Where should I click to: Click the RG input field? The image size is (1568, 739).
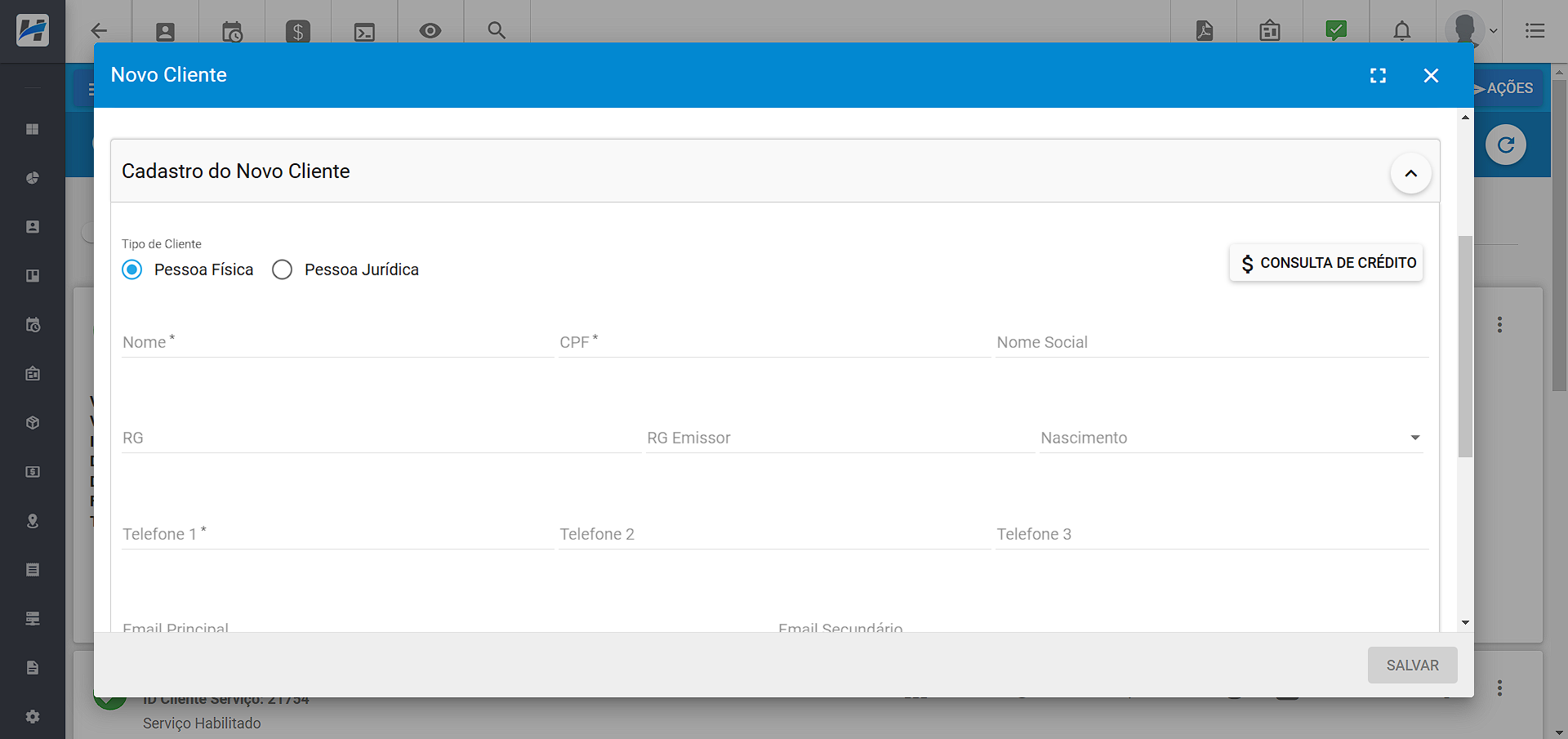pyautogui.click(x=381, y=438)
